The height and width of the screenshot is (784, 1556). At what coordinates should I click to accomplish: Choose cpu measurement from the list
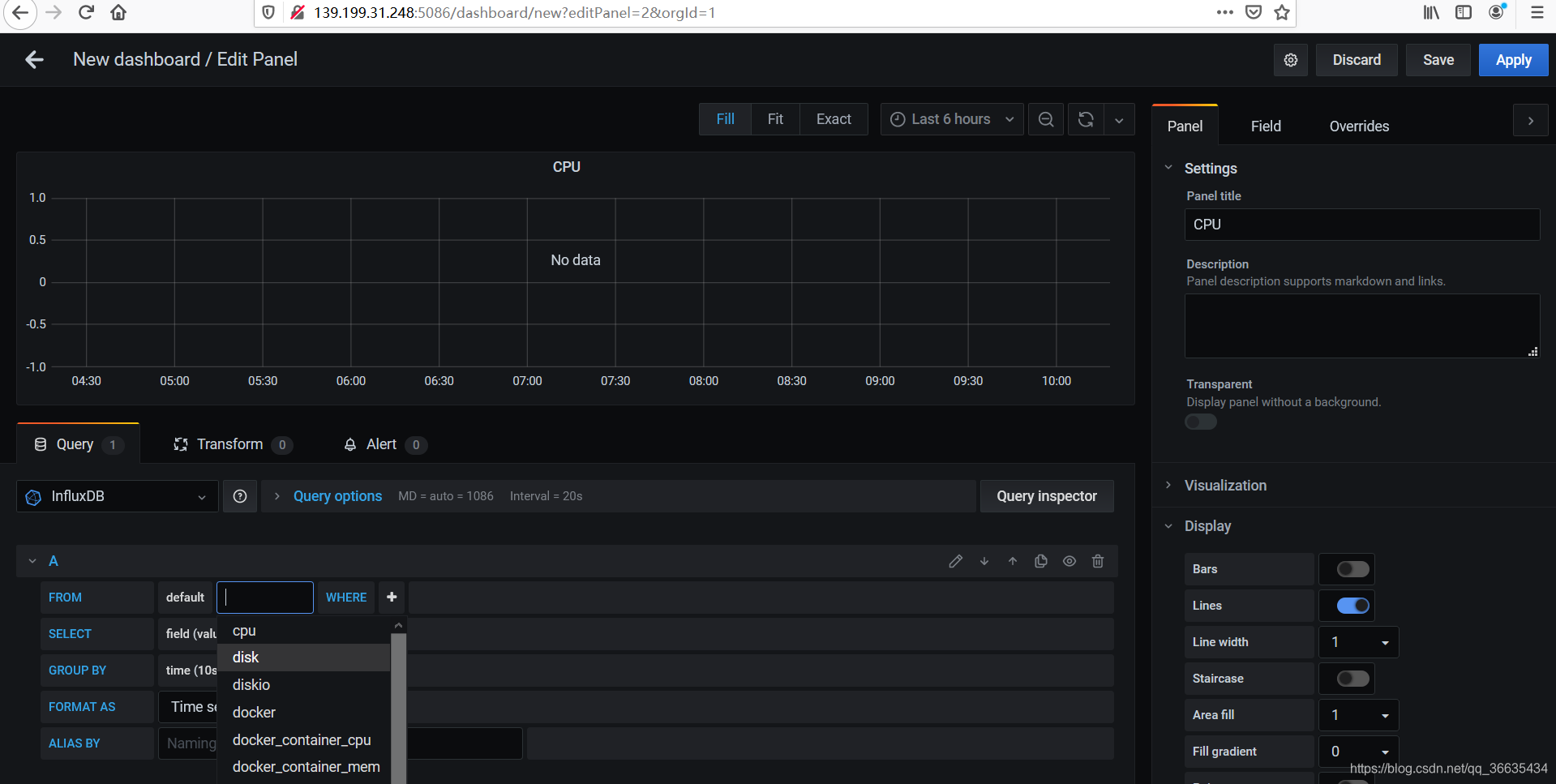304,631
